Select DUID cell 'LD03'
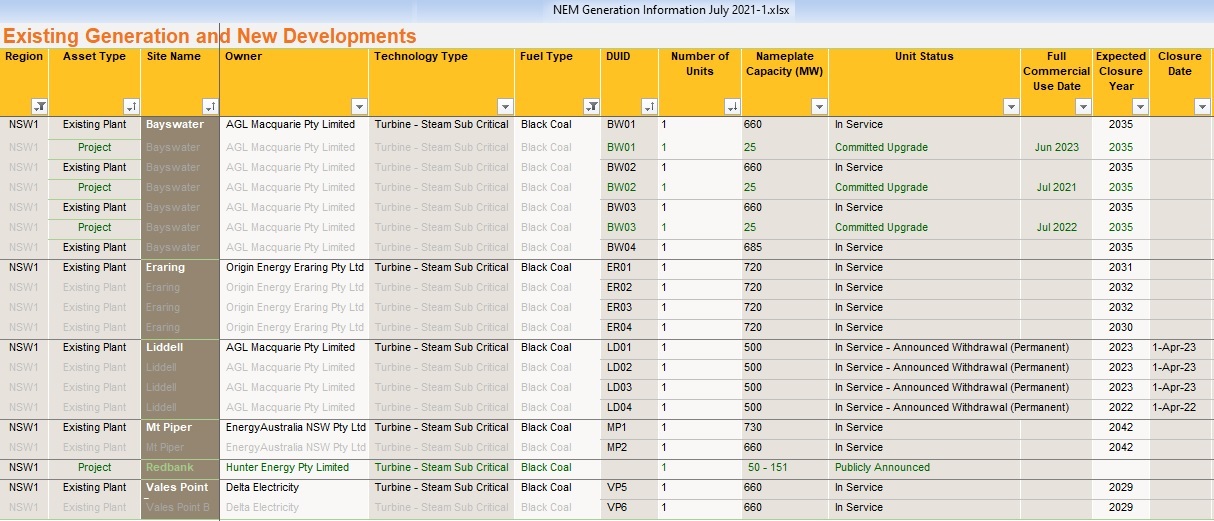The width and height of the screenshot is (1214, 521). click(630, 387)
